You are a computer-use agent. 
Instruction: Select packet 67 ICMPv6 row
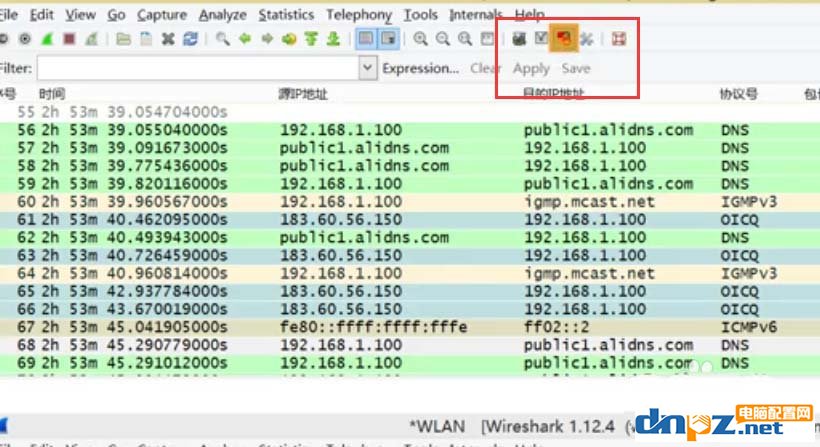pyautogui.click(x=410, y=327)
